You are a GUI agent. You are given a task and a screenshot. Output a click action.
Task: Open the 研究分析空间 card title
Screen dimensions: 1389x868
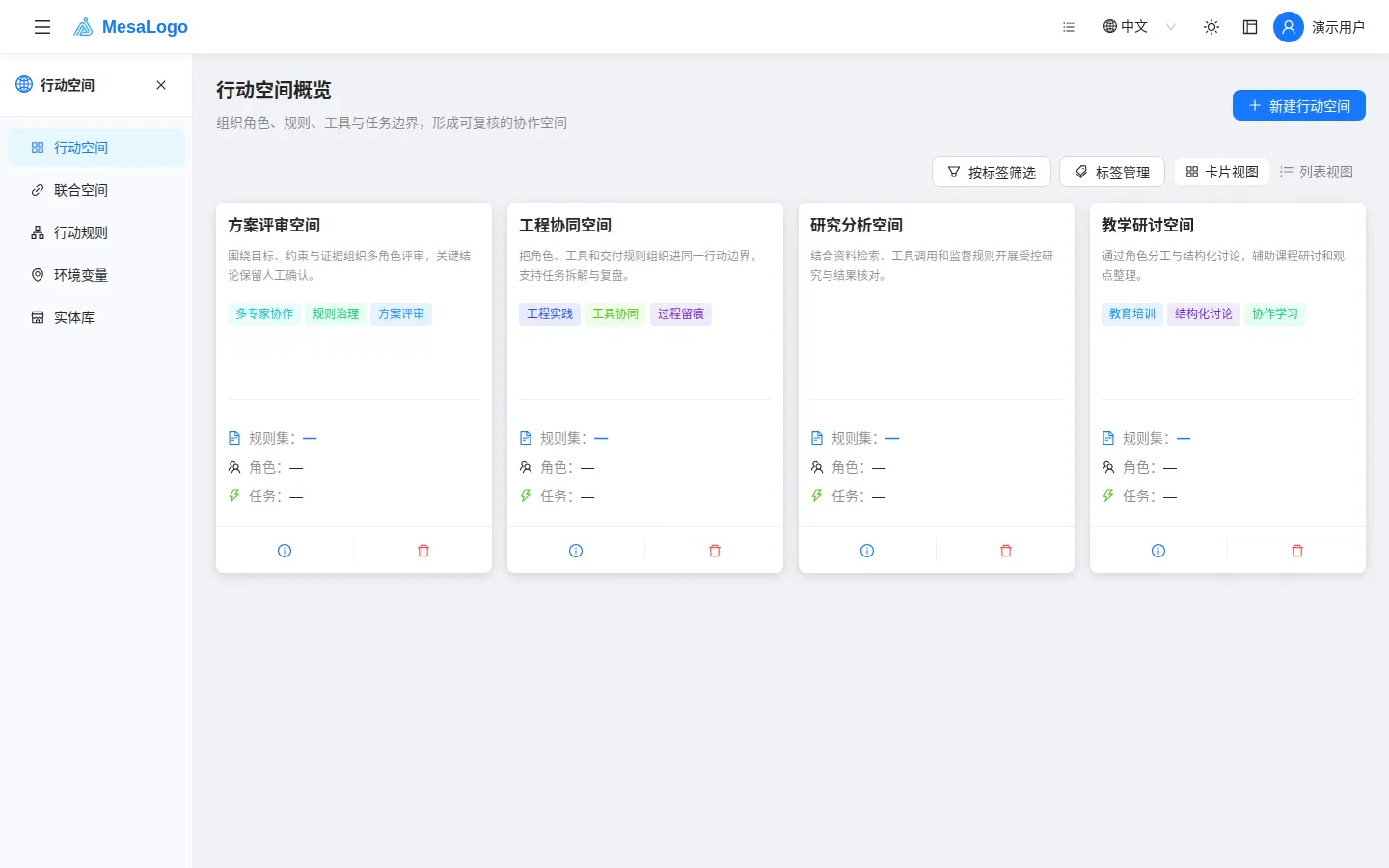[x=857, y=225]
